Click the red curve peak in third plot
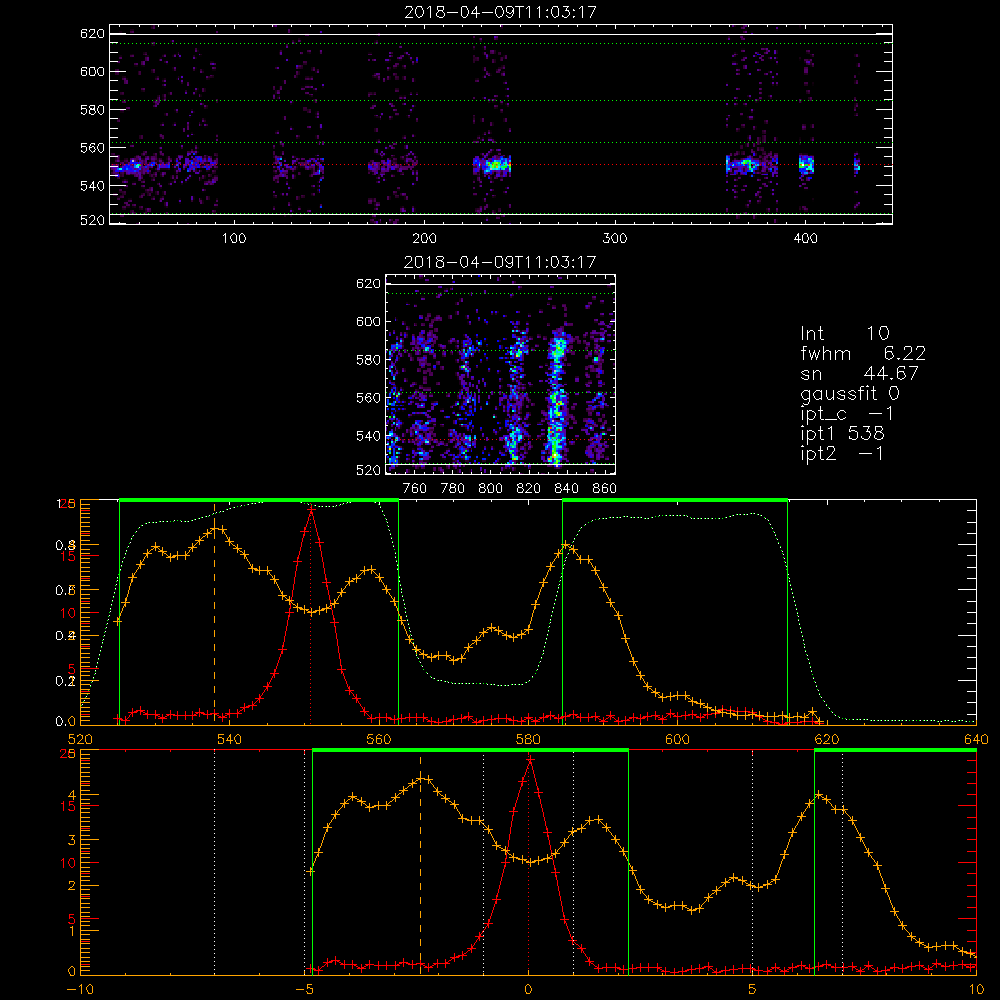1000x1000 pixels. [311, 510]
